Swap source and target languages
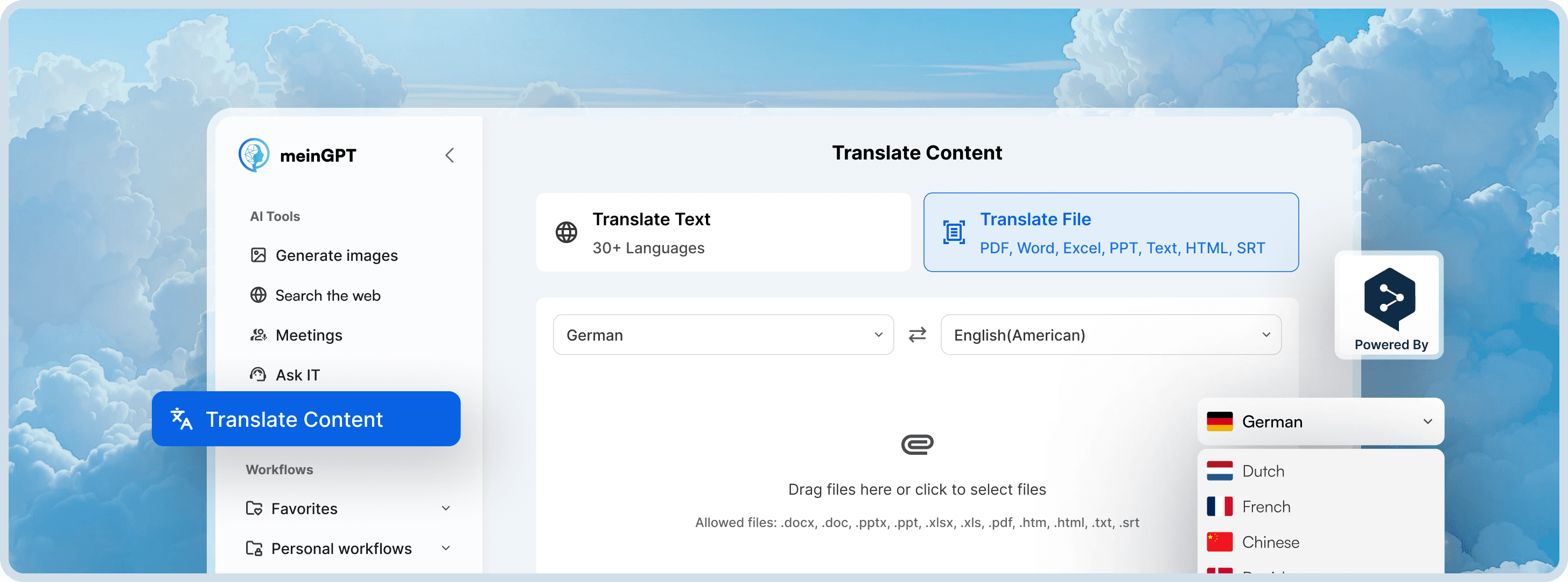 point(916,335)
